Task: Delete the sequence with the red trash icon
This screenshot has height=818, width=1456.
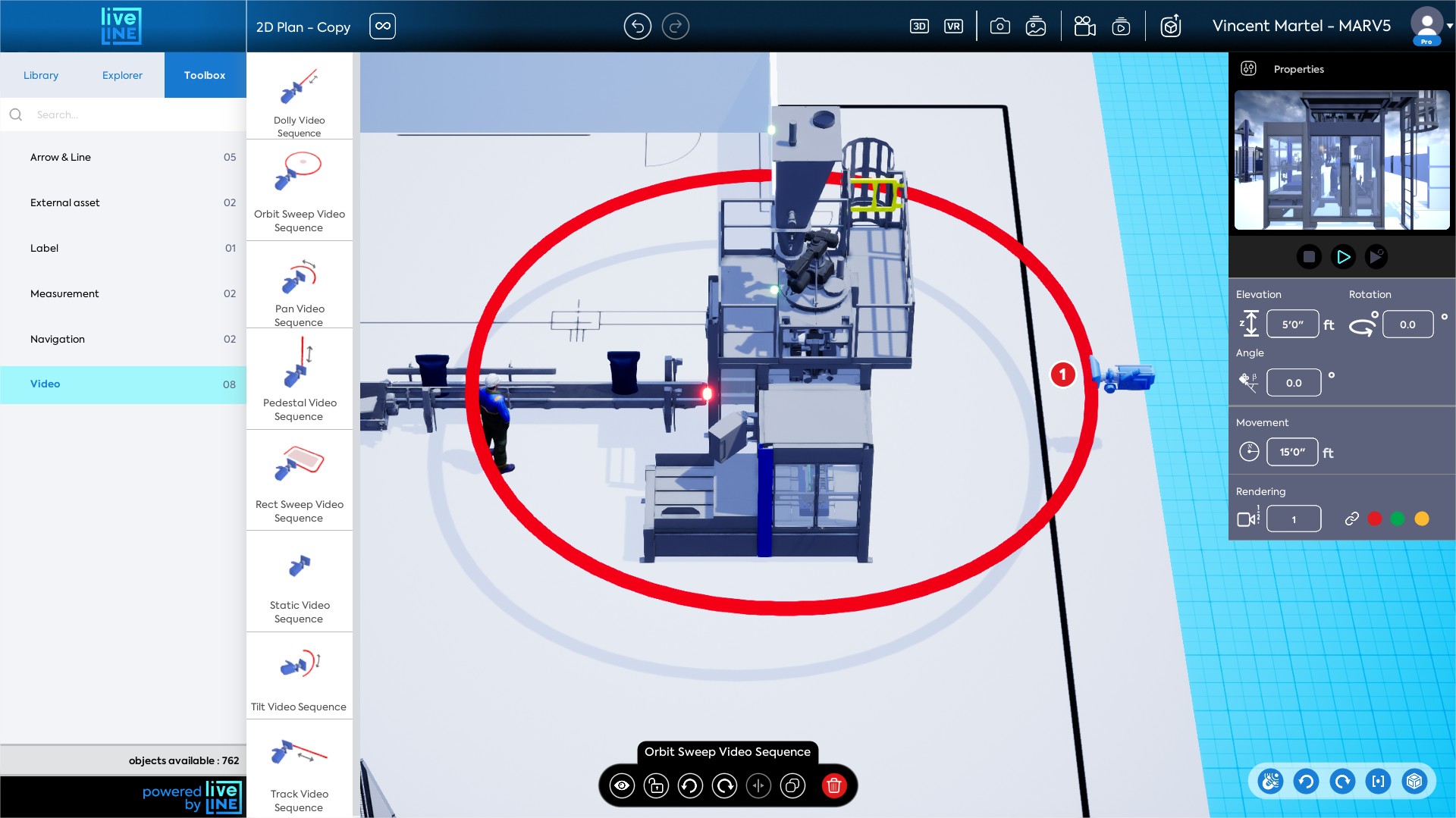Action: pos(833,785)
